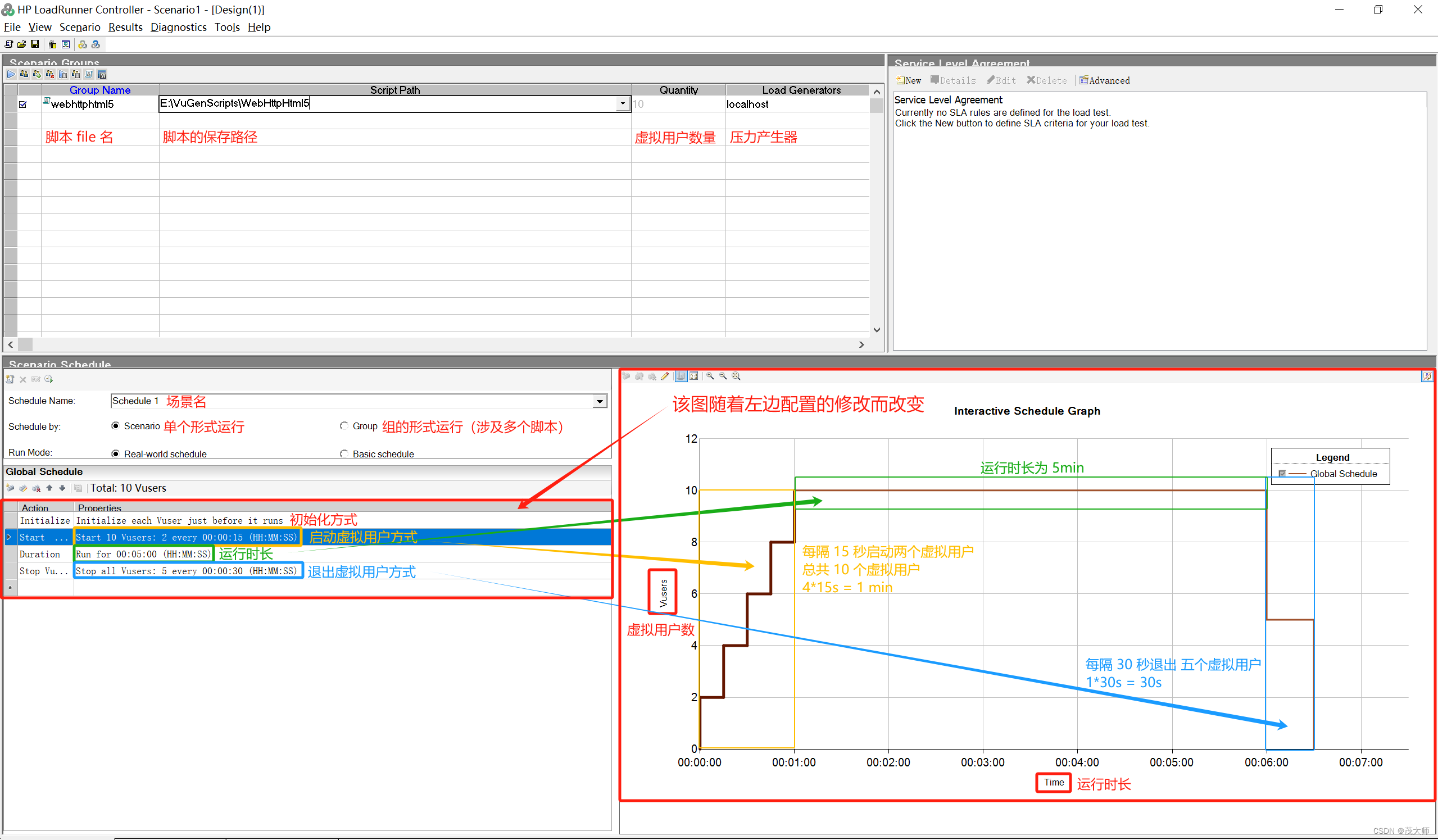This screenshot has width=1438, height=840.
Task: Toggle the Global Schedule legend checkbox
Action: (x=1283, y=474)
